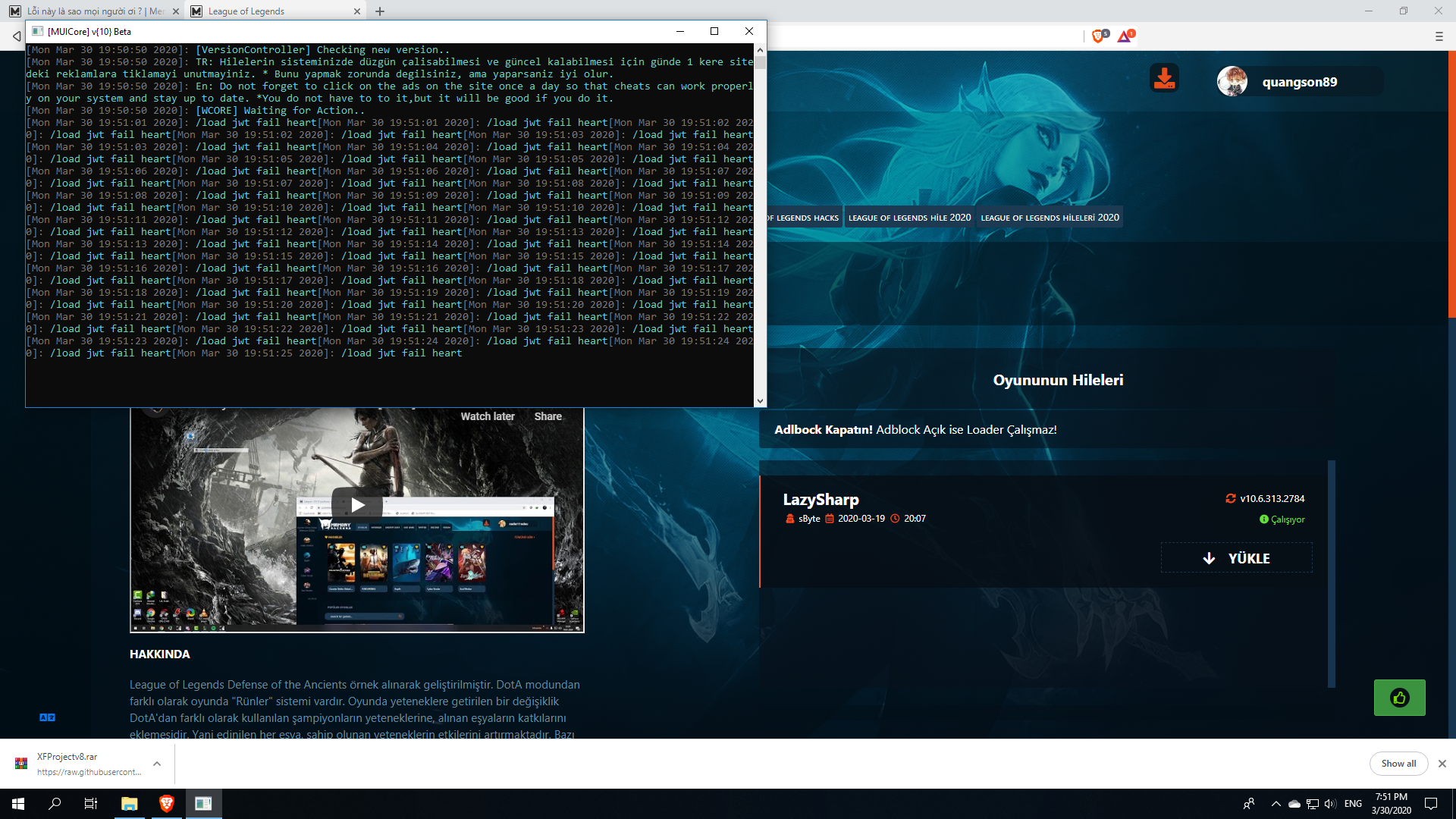Click the '[WCORE] Waiting for Action..' console line
Screen dimensions: 1456x819
click(x=280, y=111)
